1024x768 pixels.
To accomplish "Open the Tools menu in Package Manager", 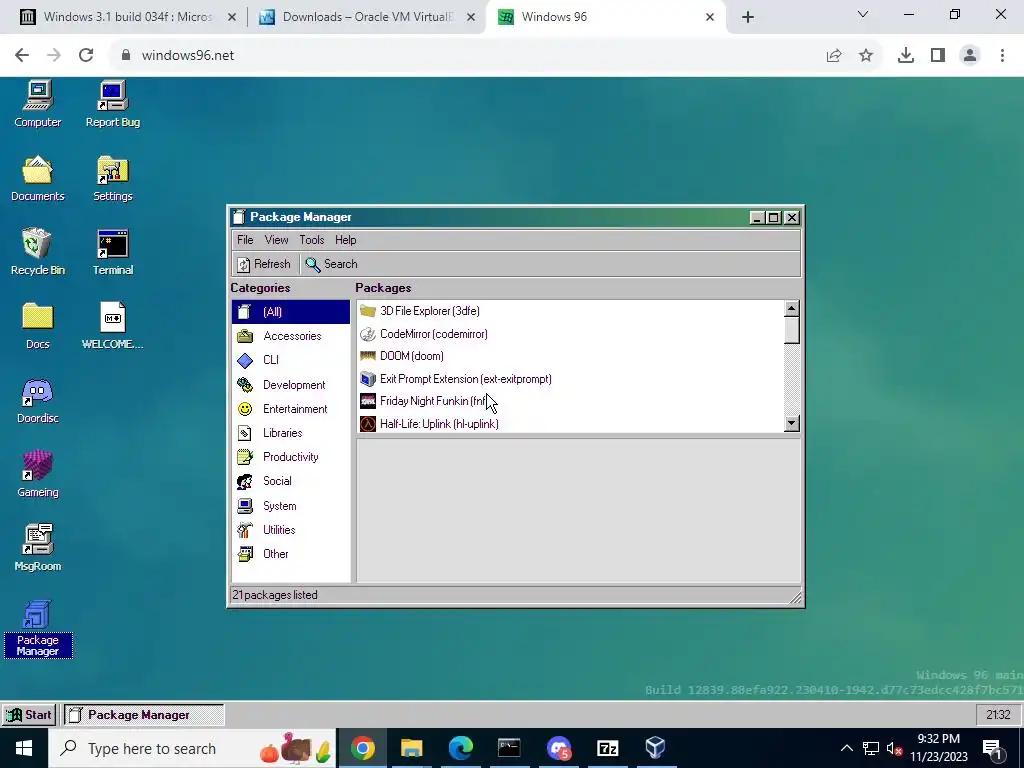I will click(312, 240).
